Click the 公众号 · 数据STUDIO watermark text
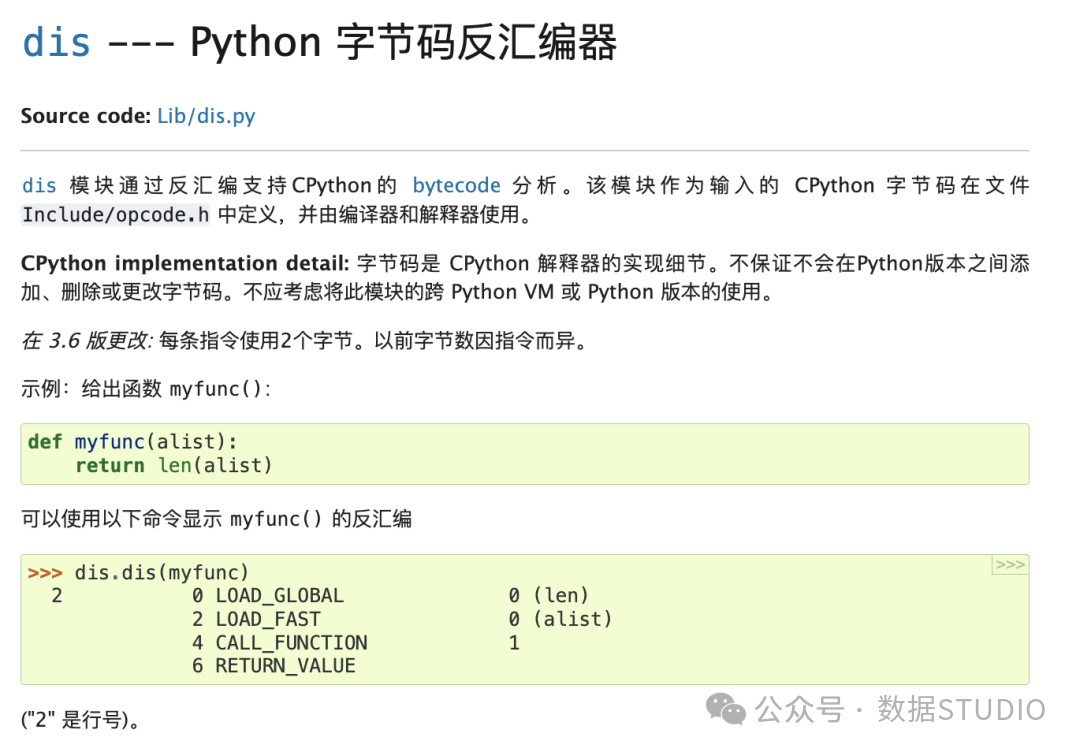Image resolution: width=1080 pixels, height=752 pixels. tap(900, 709)
